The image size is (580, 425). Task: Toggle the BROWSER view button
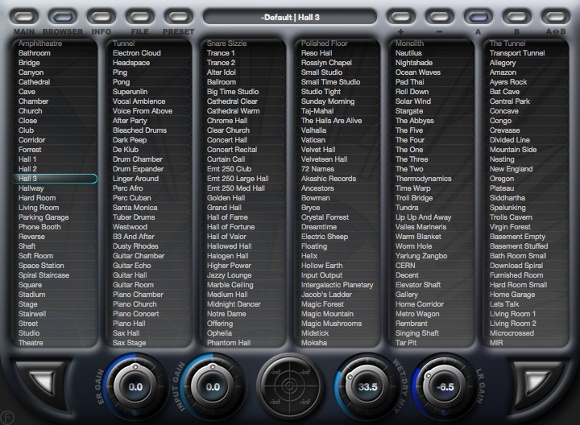pos(63,17)
